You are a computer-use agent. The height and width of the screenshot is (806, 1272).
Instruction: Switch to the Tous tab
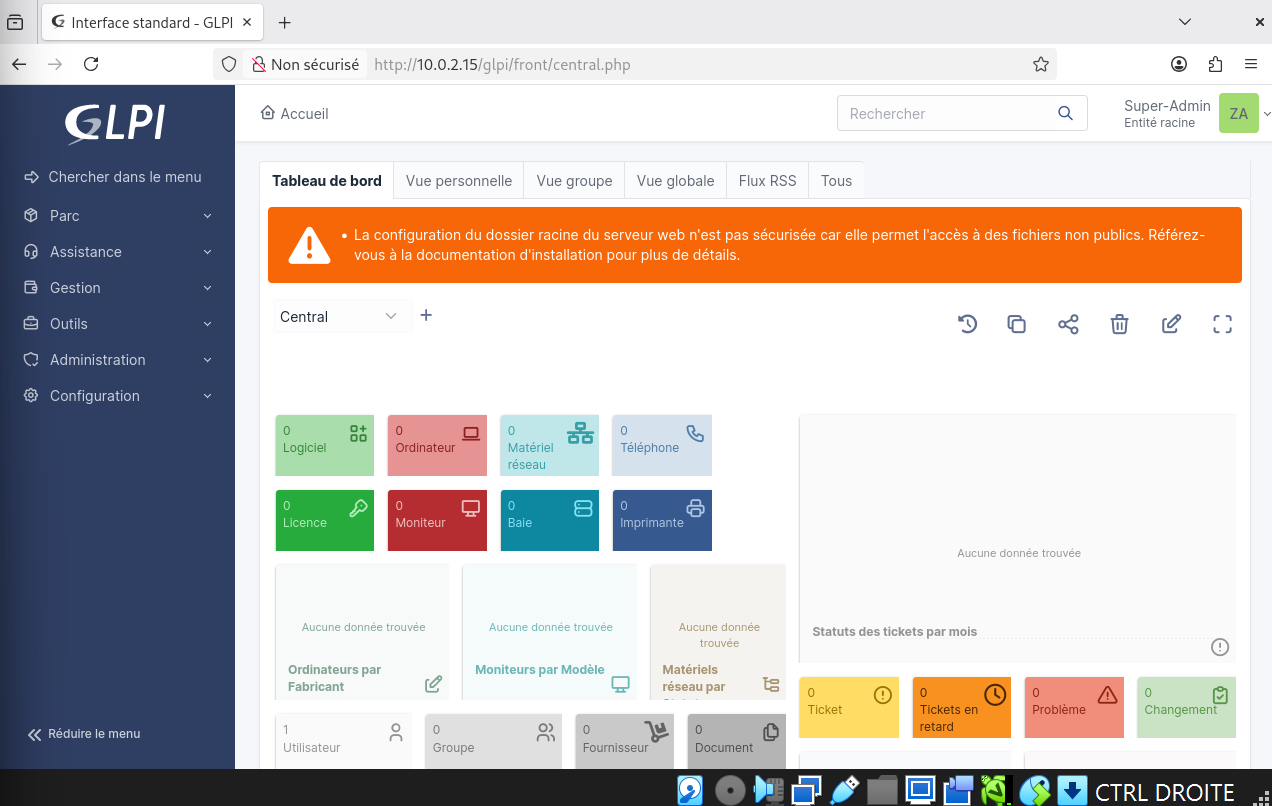(836, 181)
